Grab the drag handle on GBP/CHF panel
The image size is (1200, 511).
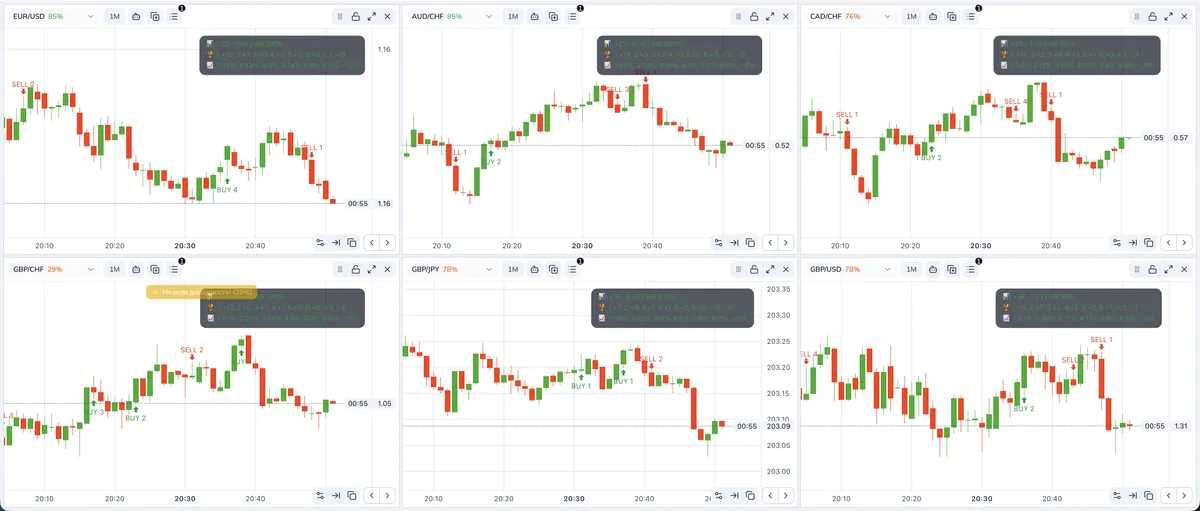point(339,269)
